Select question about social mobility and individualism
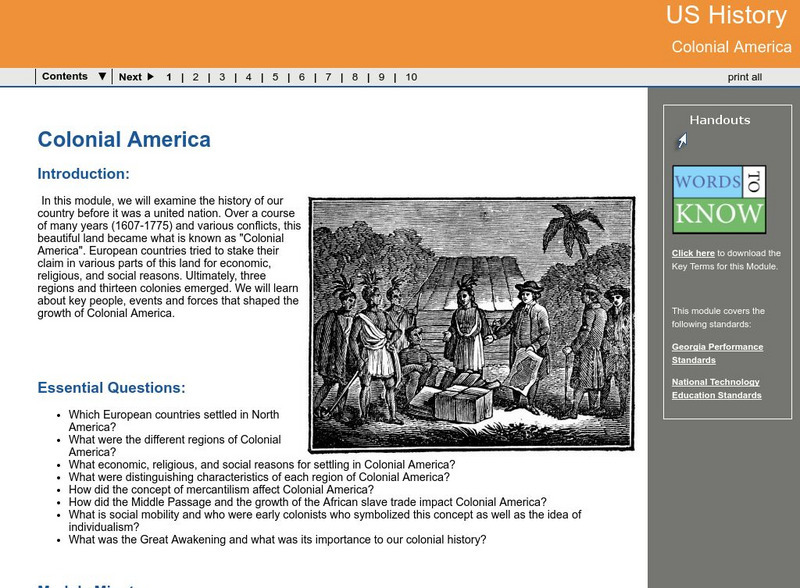This screenshot has width=800, height=588. click(x=325, y=521)
